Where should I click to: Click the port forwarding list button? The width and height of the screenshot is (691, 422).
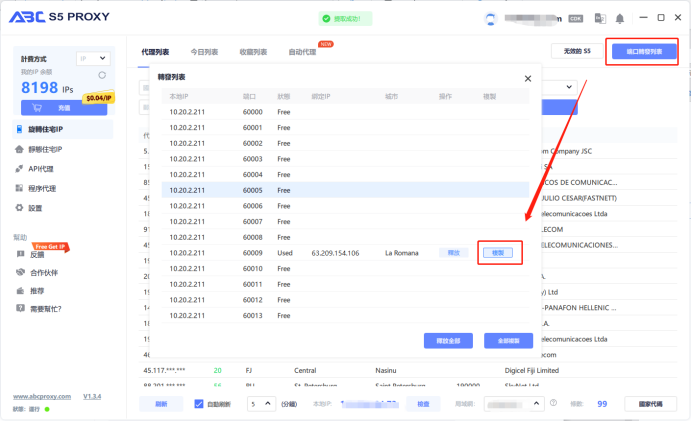pos(644,52)
